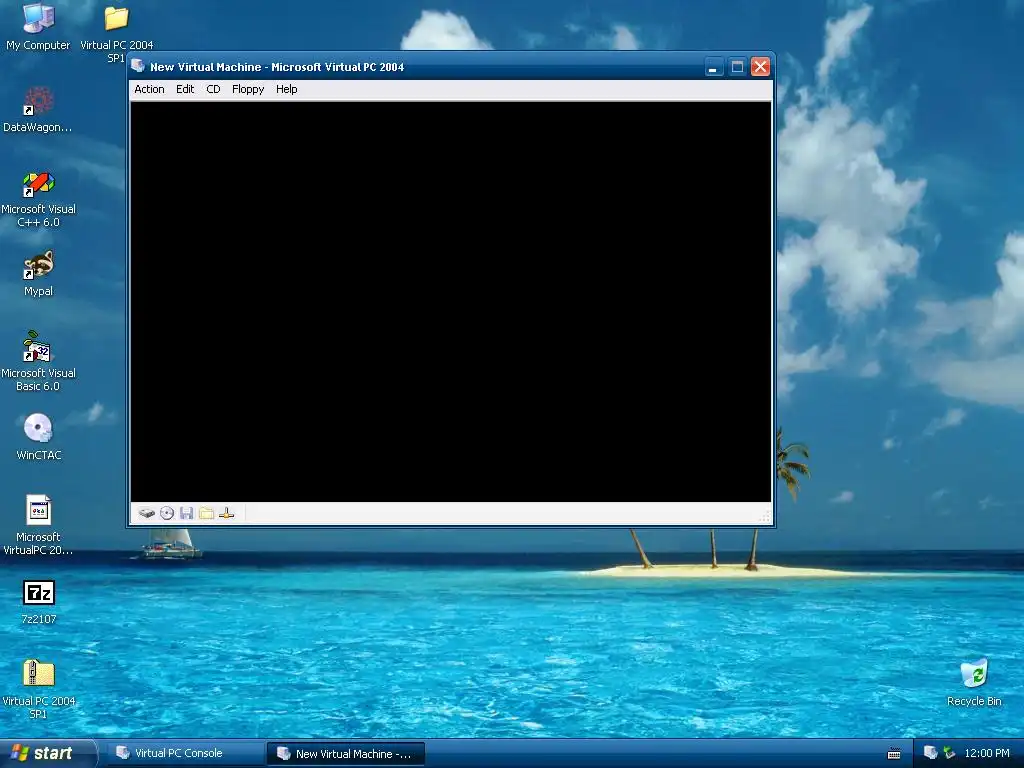This screenshot has width=1024, height=768.
Task: Click the CD drive status icon
Action: point(167,513)
